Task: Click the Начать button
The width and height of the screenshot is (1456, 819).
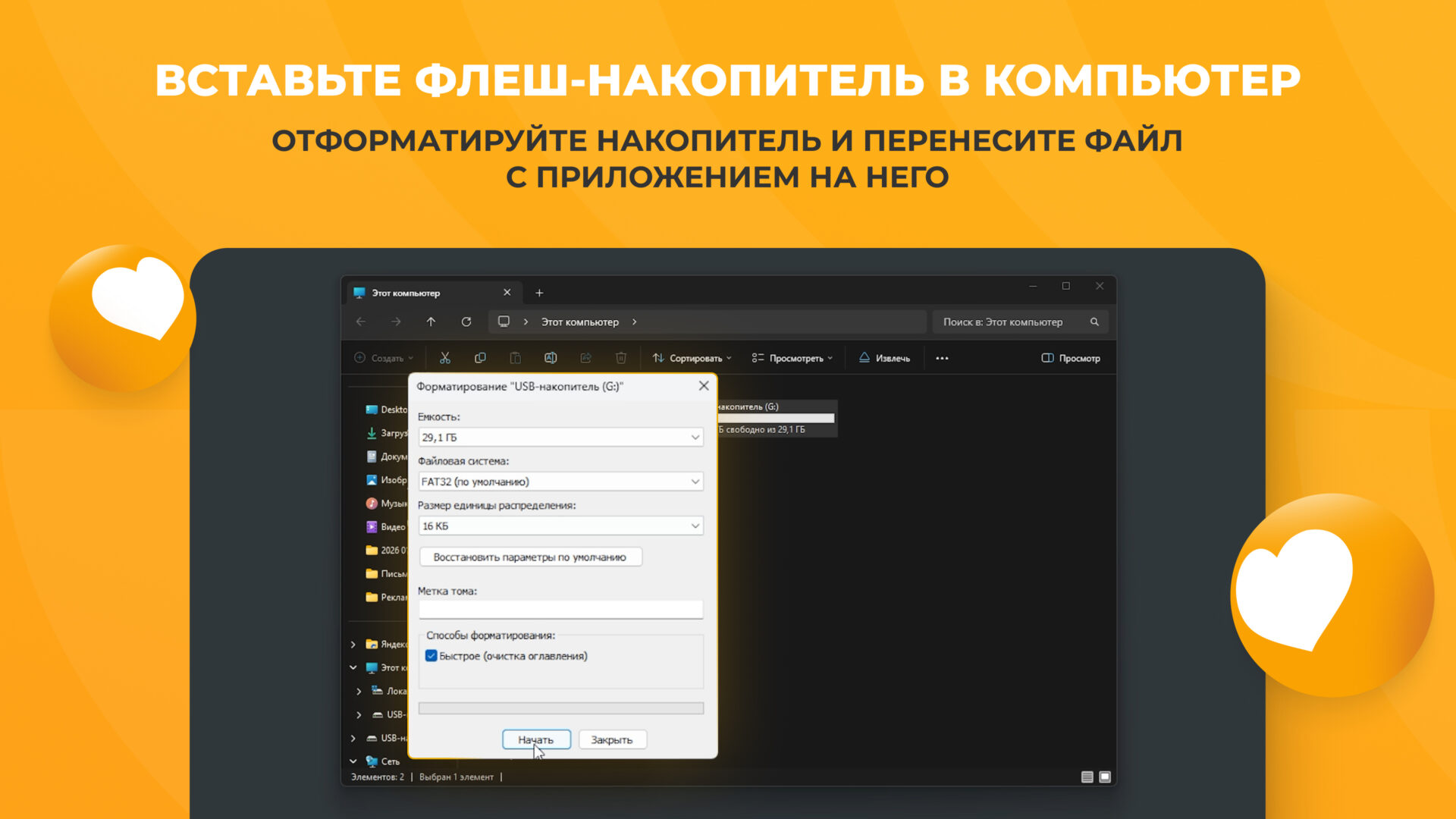Action: click(x=536, y=739)
